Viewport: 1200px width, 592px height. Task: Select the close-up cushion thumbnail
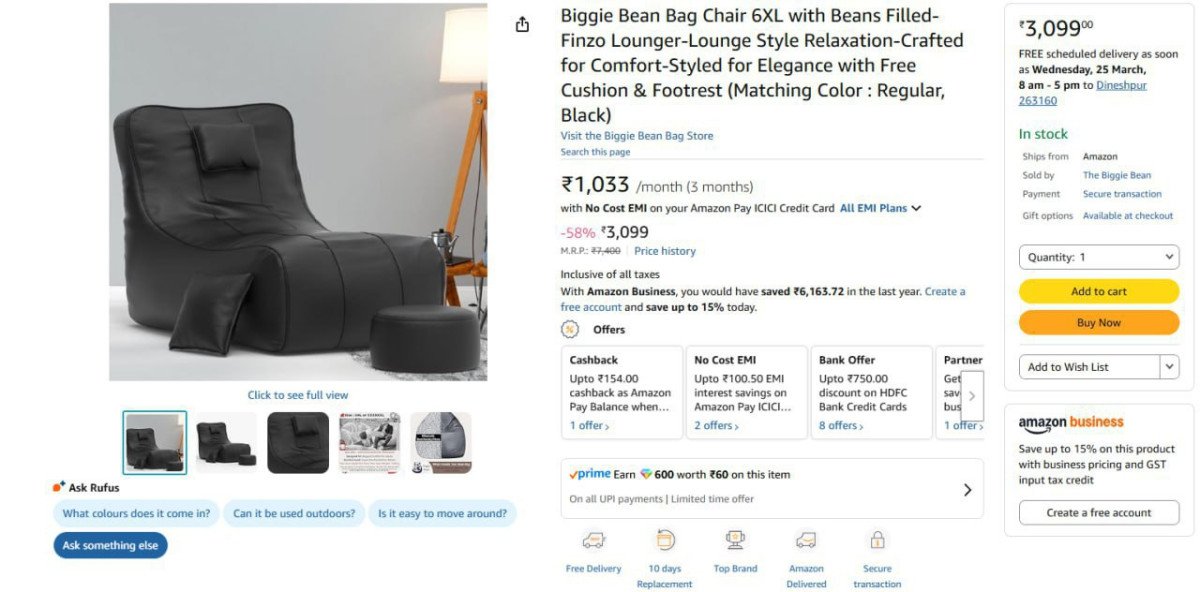coord(298,442)
